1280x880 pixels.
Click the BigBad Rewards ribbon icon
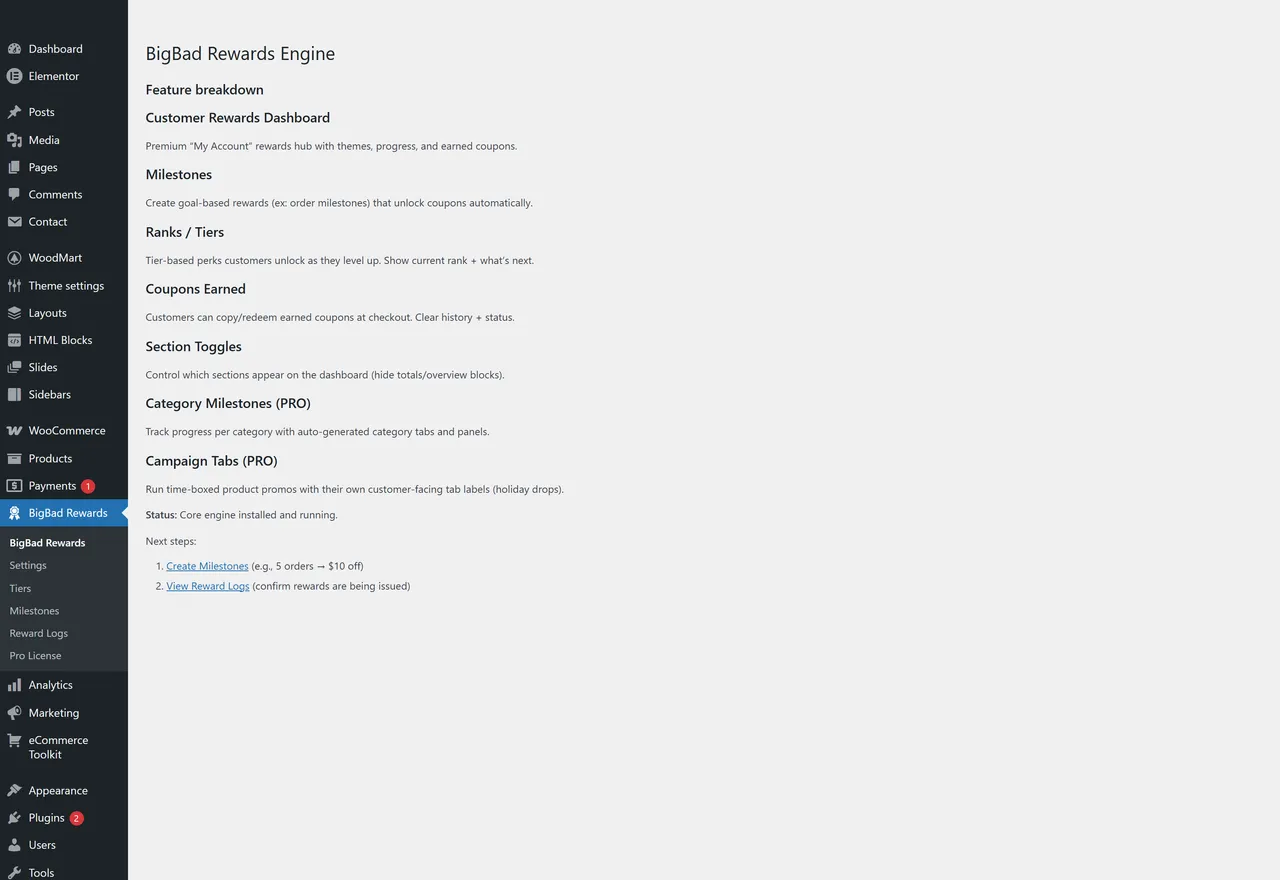click(14, 513)
